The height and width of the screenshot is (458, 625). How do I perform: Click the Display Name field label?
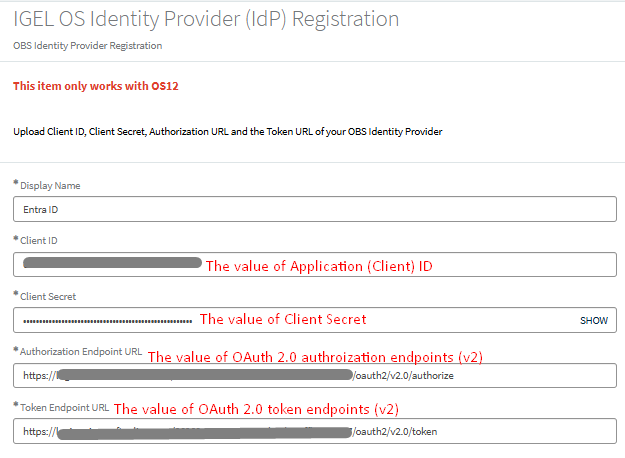coord(50,186)
